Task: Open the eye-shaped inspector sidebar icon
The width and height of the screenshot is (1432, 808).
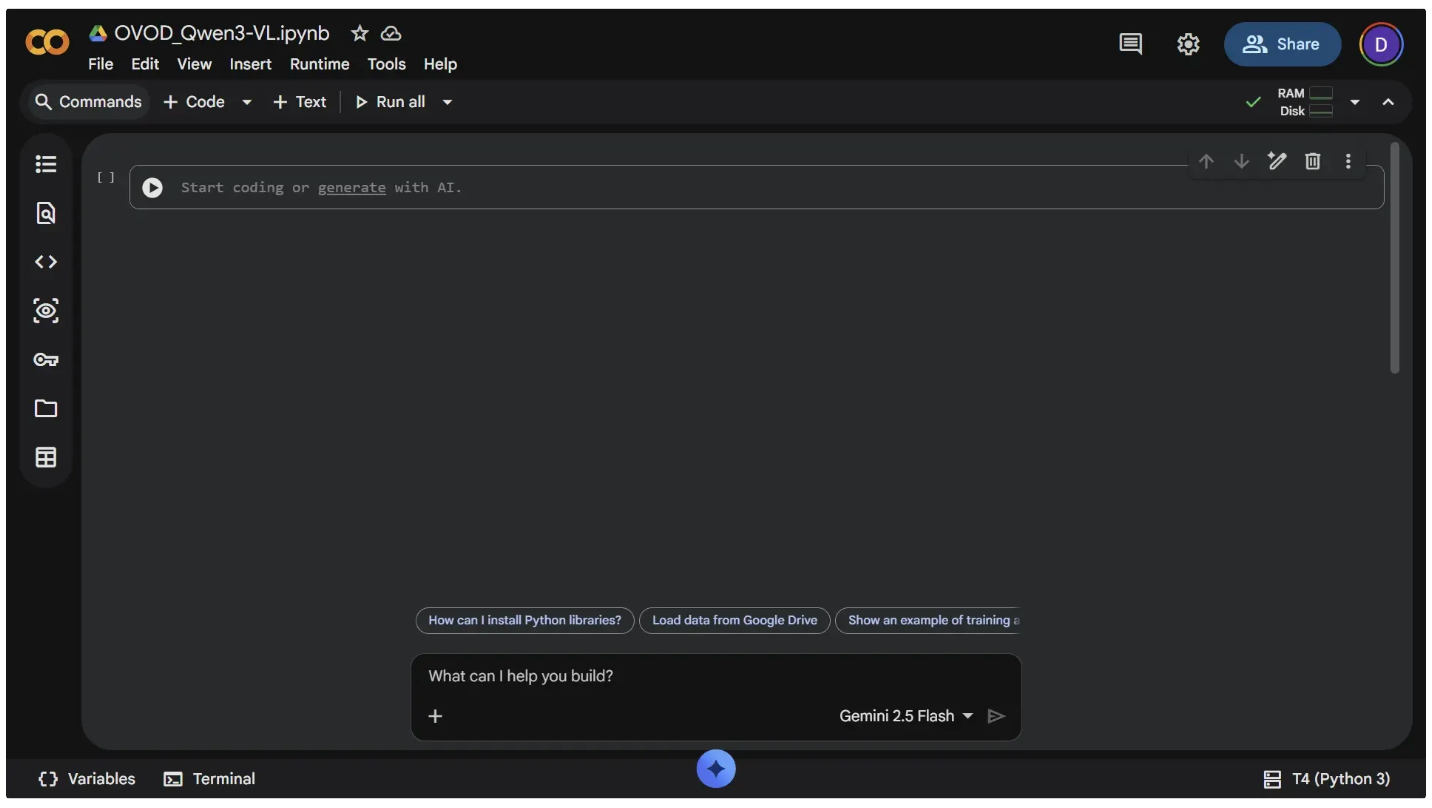Action: 46,310
